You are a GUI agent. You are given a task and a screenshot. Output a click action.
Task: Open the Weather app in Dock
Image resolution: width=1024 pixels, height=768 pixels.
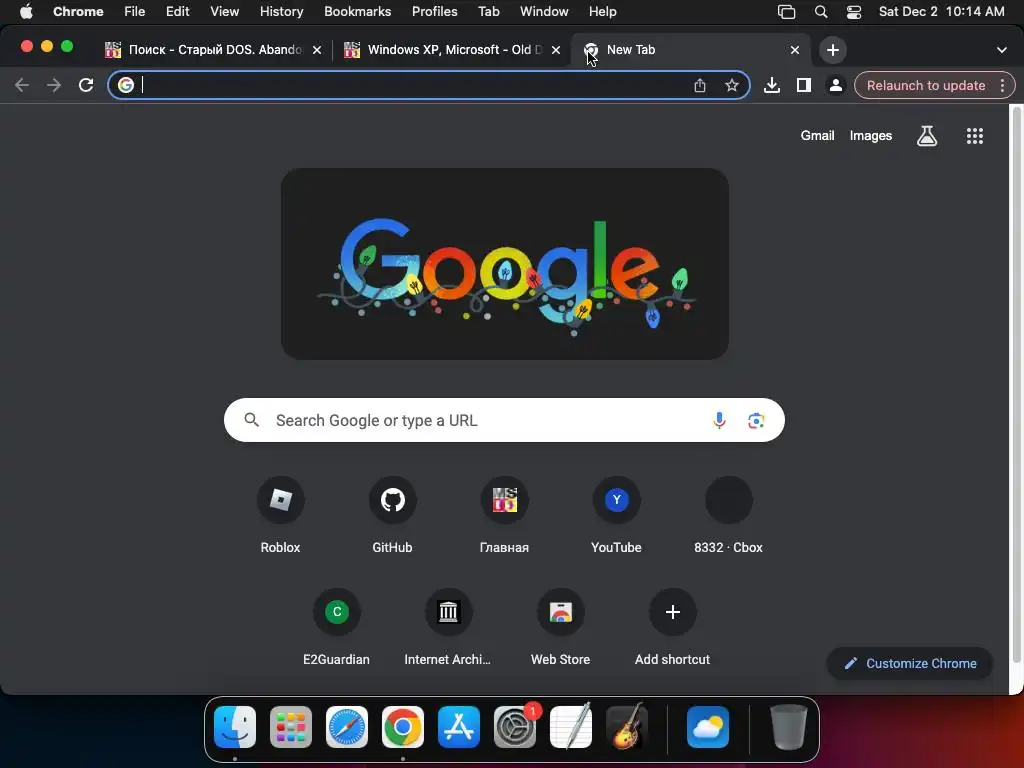click(x=708, y=727)
